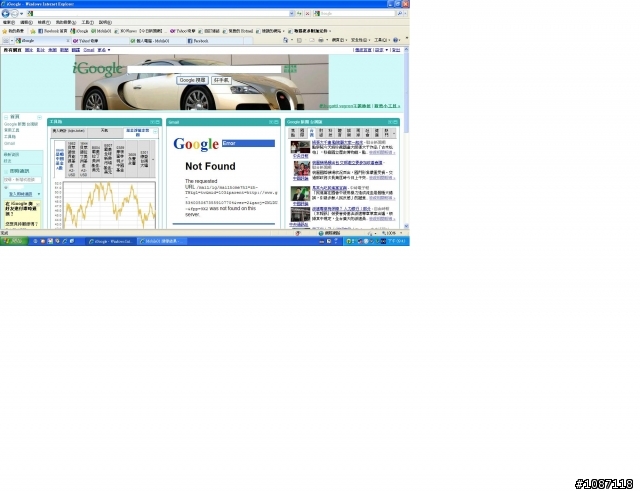Click the Home icon in command bar
This screenshot has height=492, width=640.
pyautogui.click(x=286, y=40)
